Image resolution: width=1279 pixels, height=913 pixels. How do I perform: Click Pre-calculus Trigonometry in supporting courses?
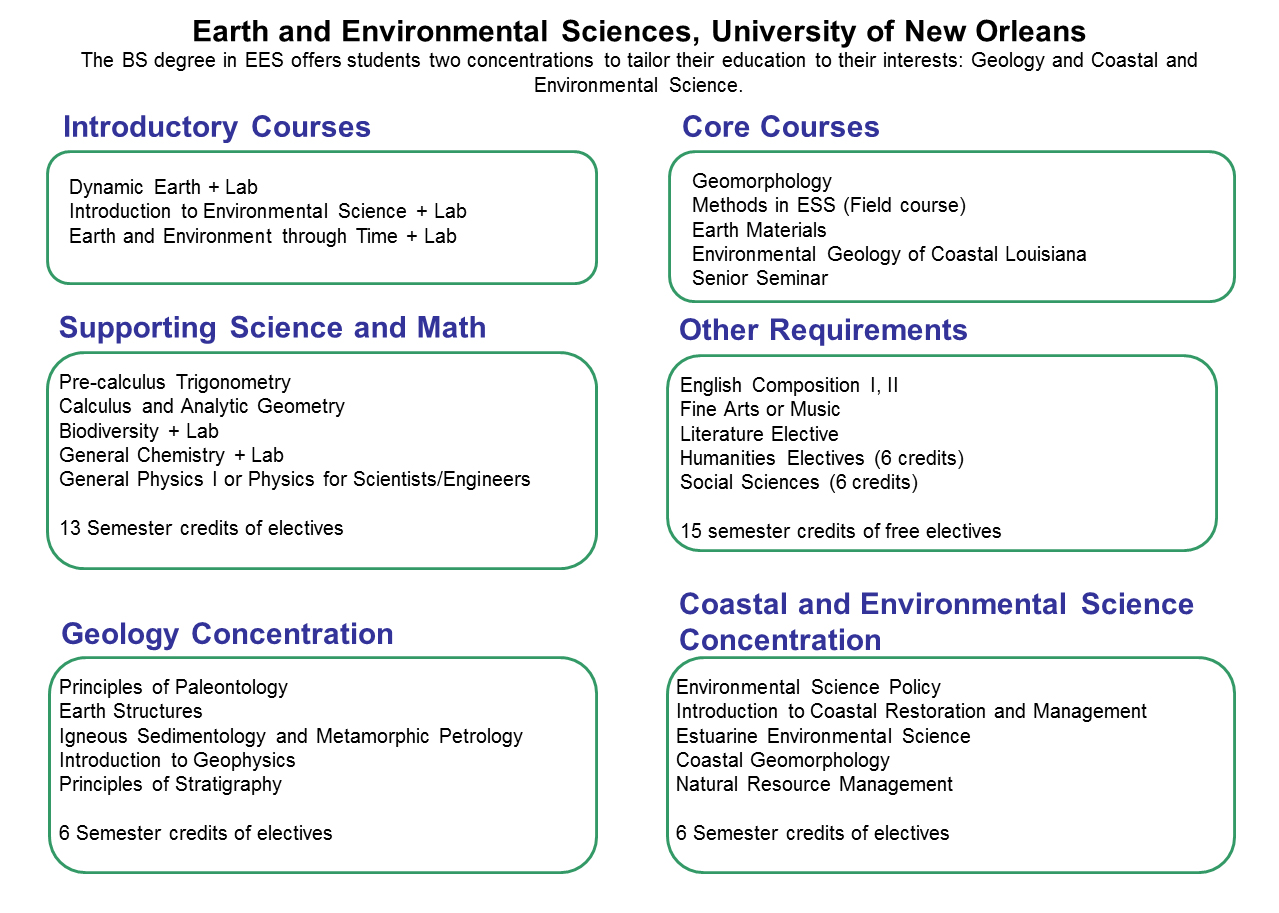(x=175, y=382)
